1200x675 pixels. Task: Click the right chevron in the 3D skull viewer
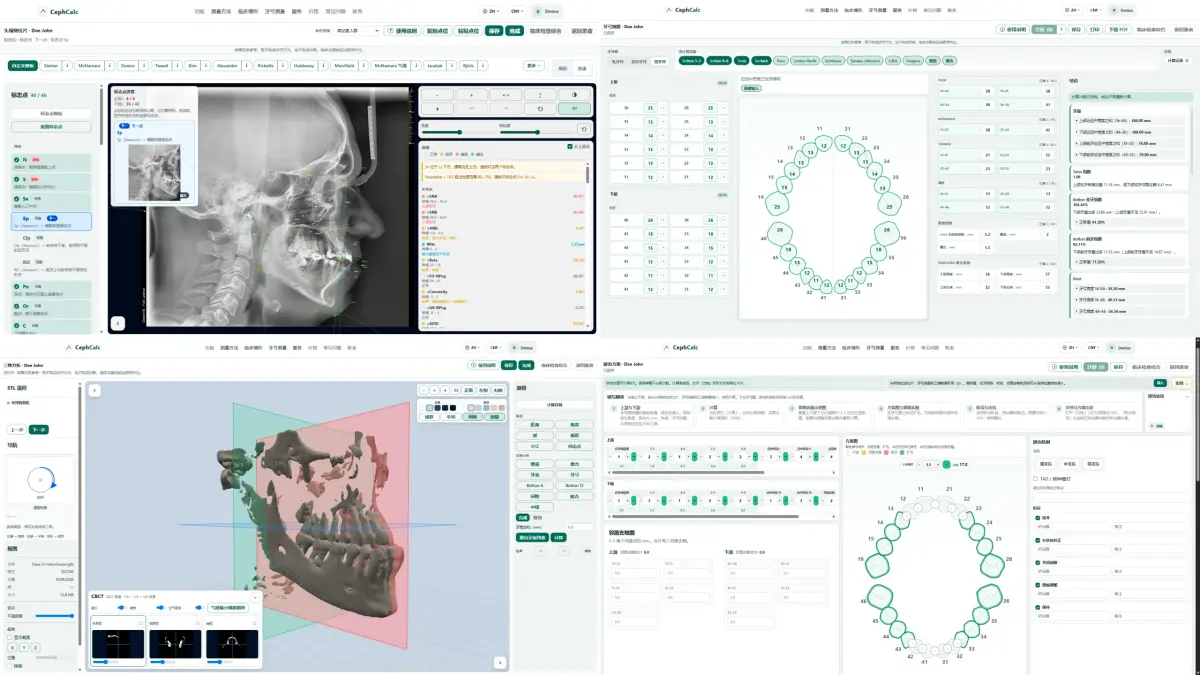click(499, 662)
